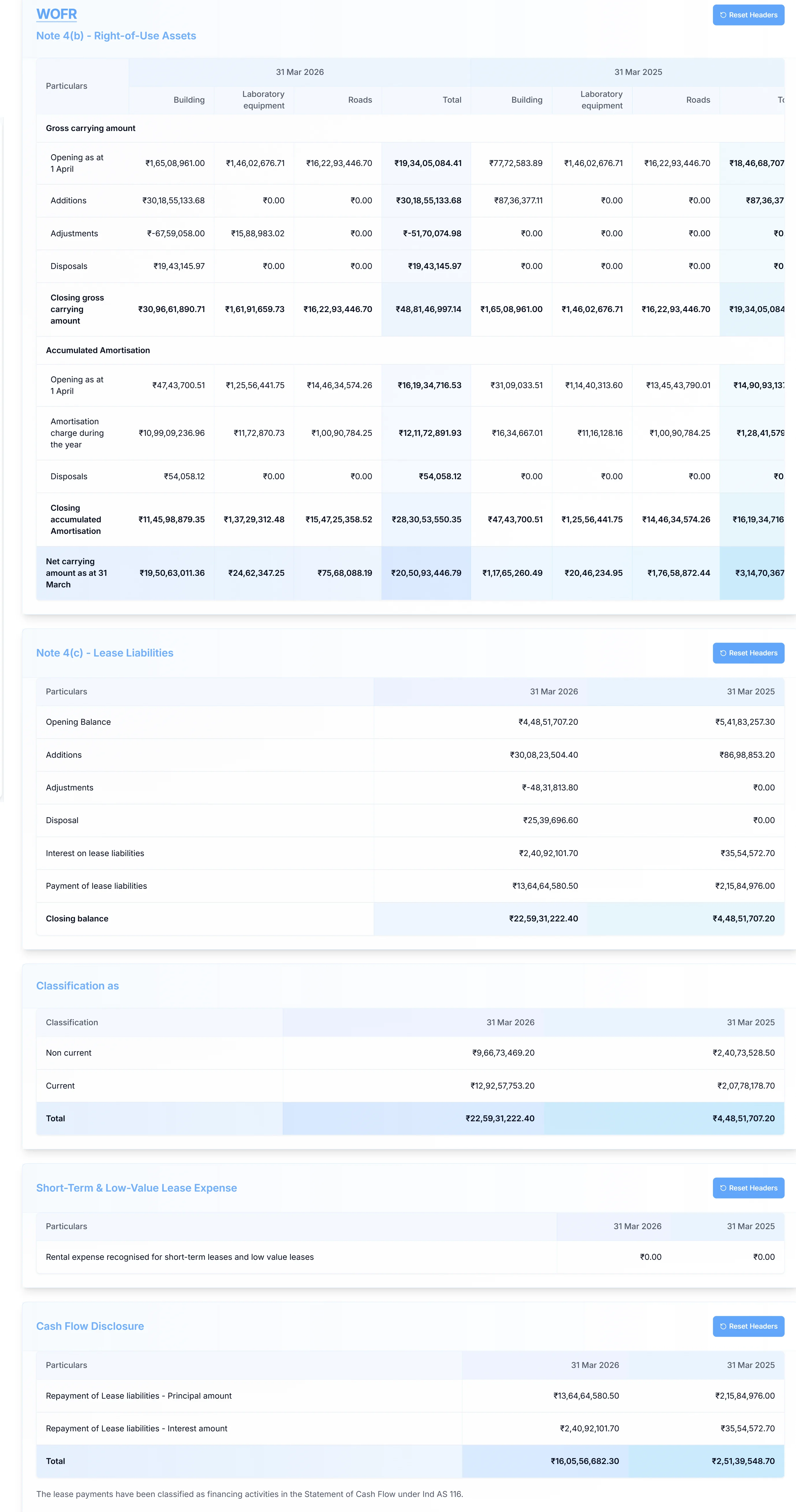
Task: Select the Note 4(c) Lease Liabilities heading
Action: 104,653
